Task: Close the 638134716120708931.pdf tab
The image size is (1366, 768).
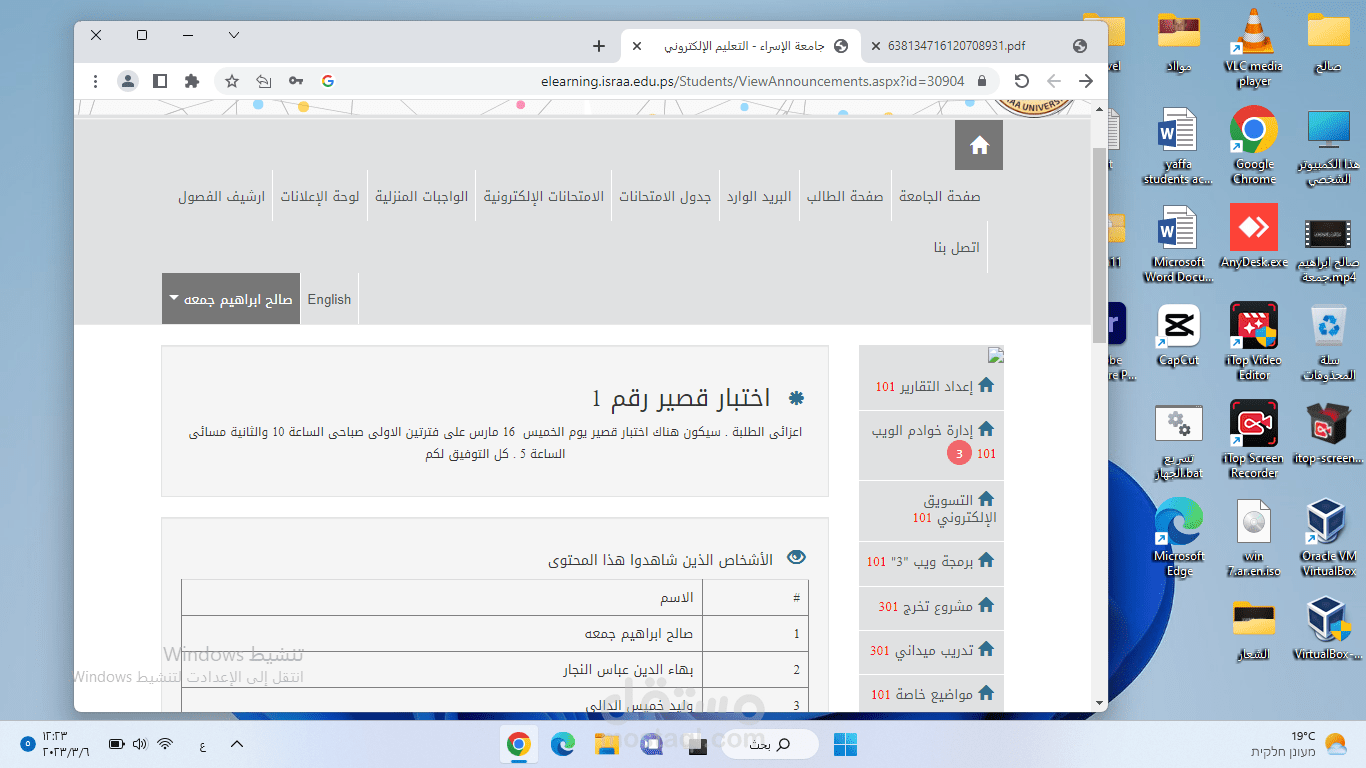Action: click(876, 46)
